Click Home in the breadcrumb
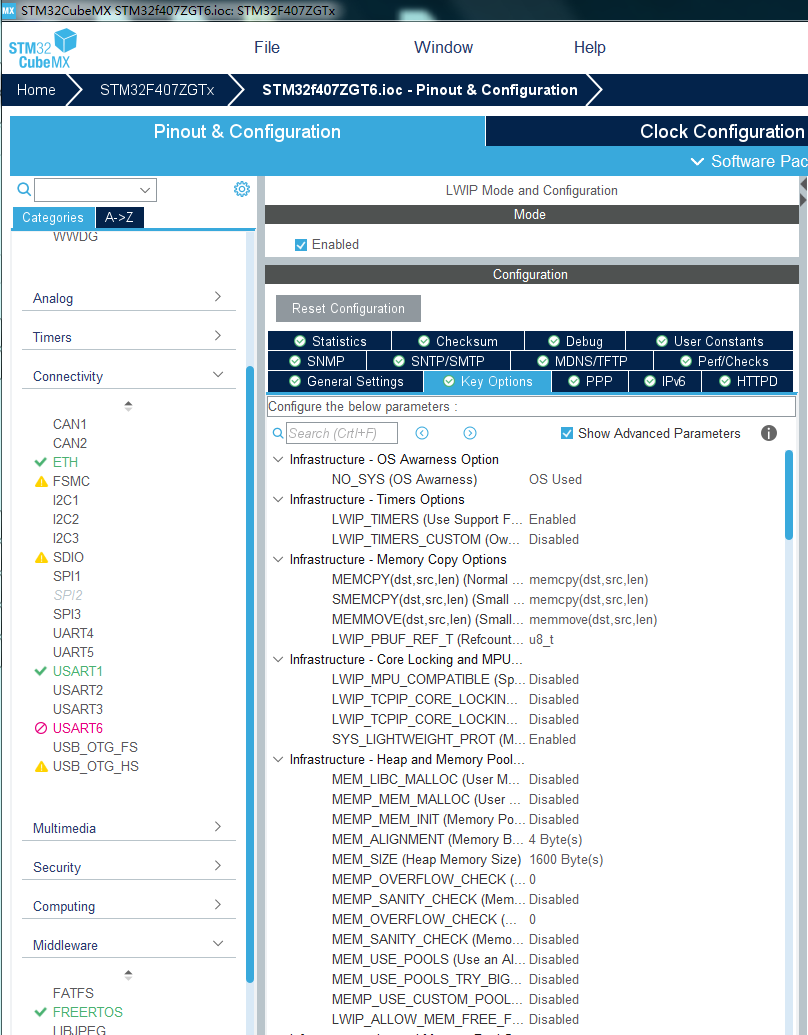The height and width of the screenshot is (1035, 808). pos(36,90)
